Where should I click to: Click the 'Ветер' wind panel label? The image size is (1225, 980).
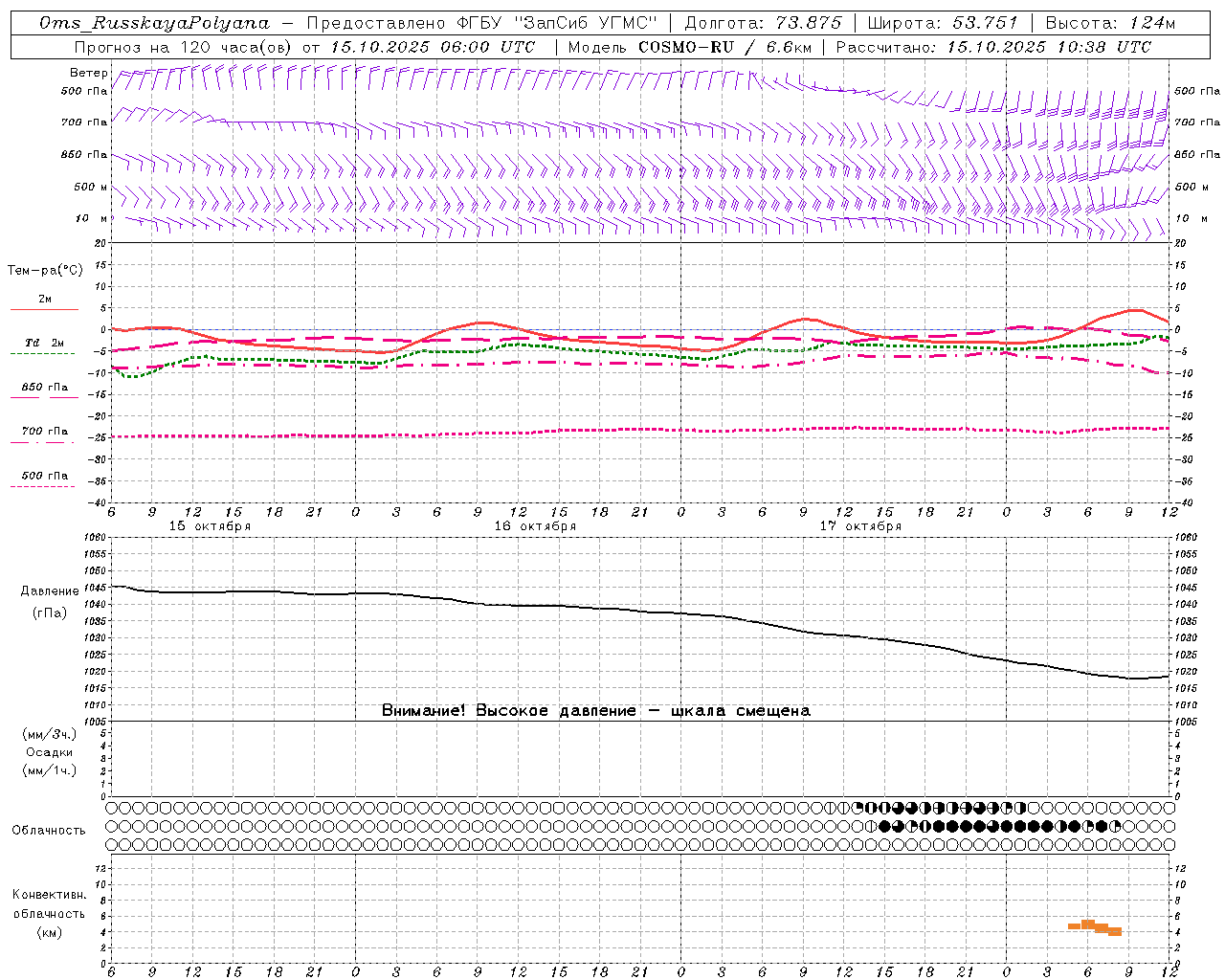89,73
